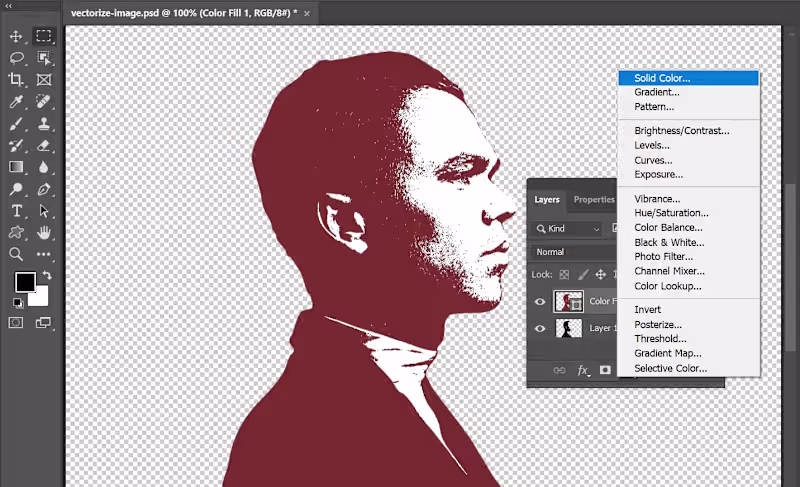Select the Path Selection tool
The width and height of the screenshot is (800, 487).
coord(44,211)
